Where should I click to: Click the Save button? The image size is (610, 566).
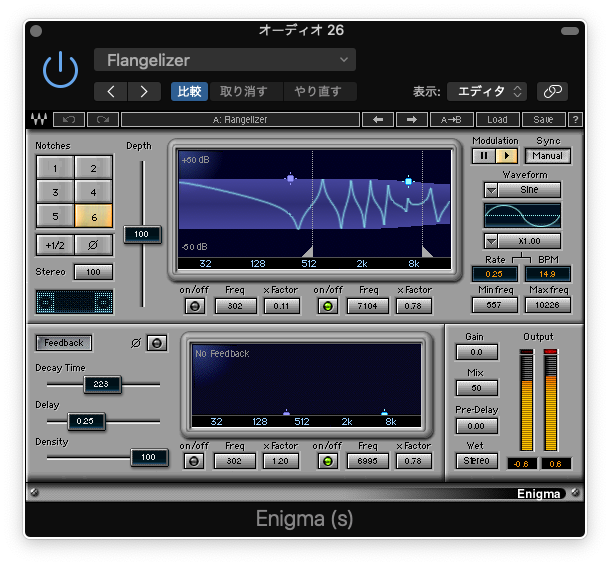pos(543,119)
